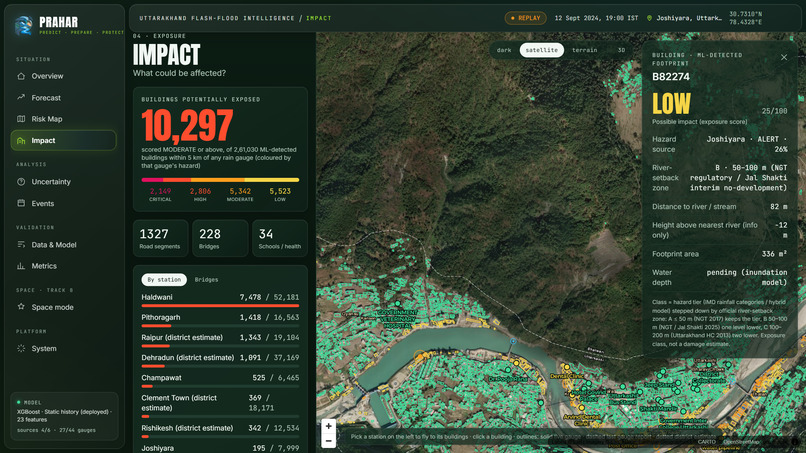Zoom in the map with plus button
Screen dimensions: 806x453
(328, 426)
